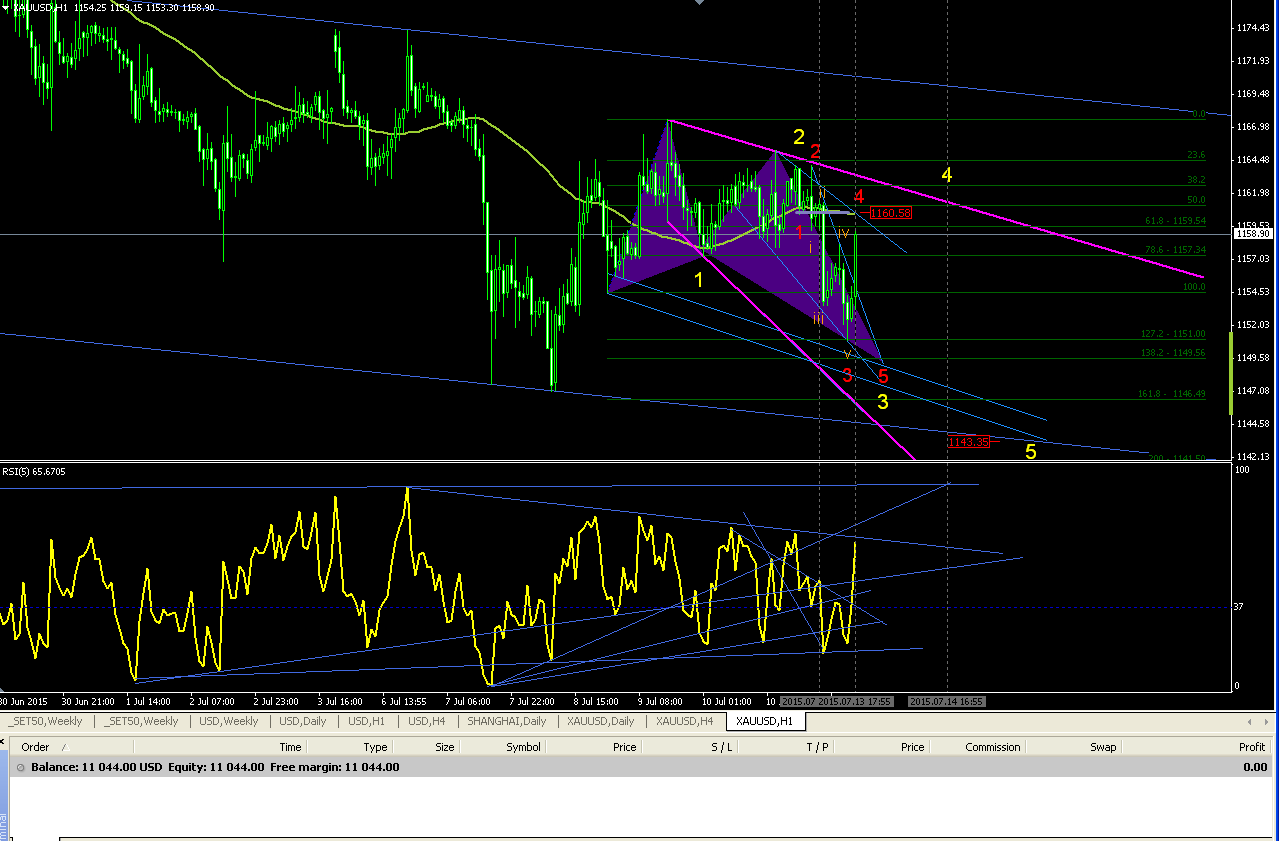Click the balance row status icon
This screenshot has width=1279, height=841.
coord(21,767)
